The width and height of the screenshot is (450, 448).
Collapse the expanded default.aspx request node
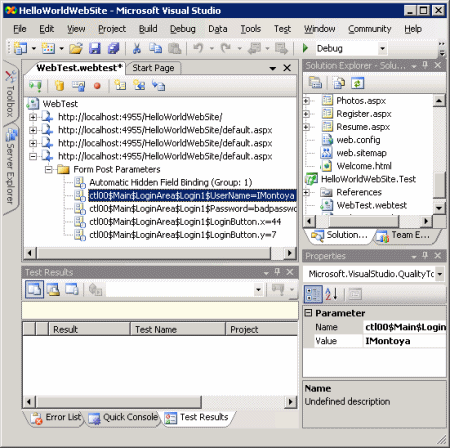[x=33, y=156]
